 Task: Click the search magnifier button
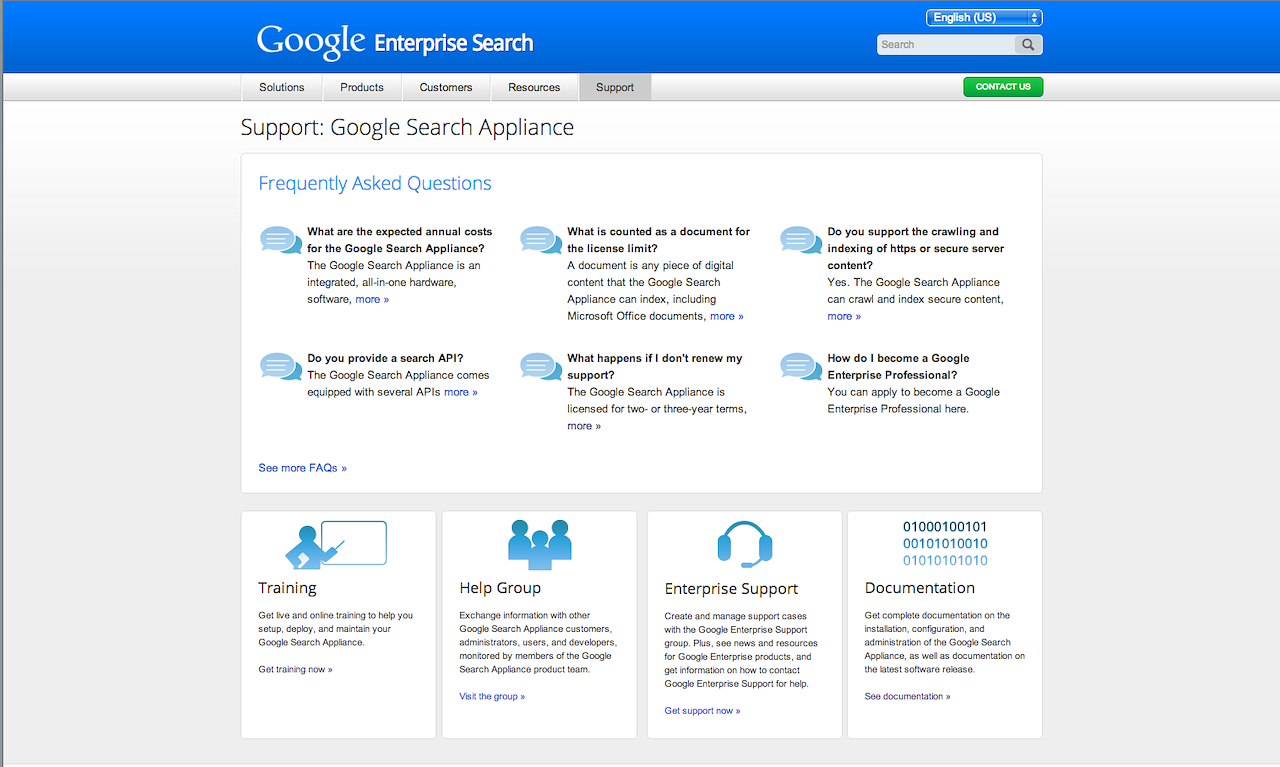tap(1028, 44)
